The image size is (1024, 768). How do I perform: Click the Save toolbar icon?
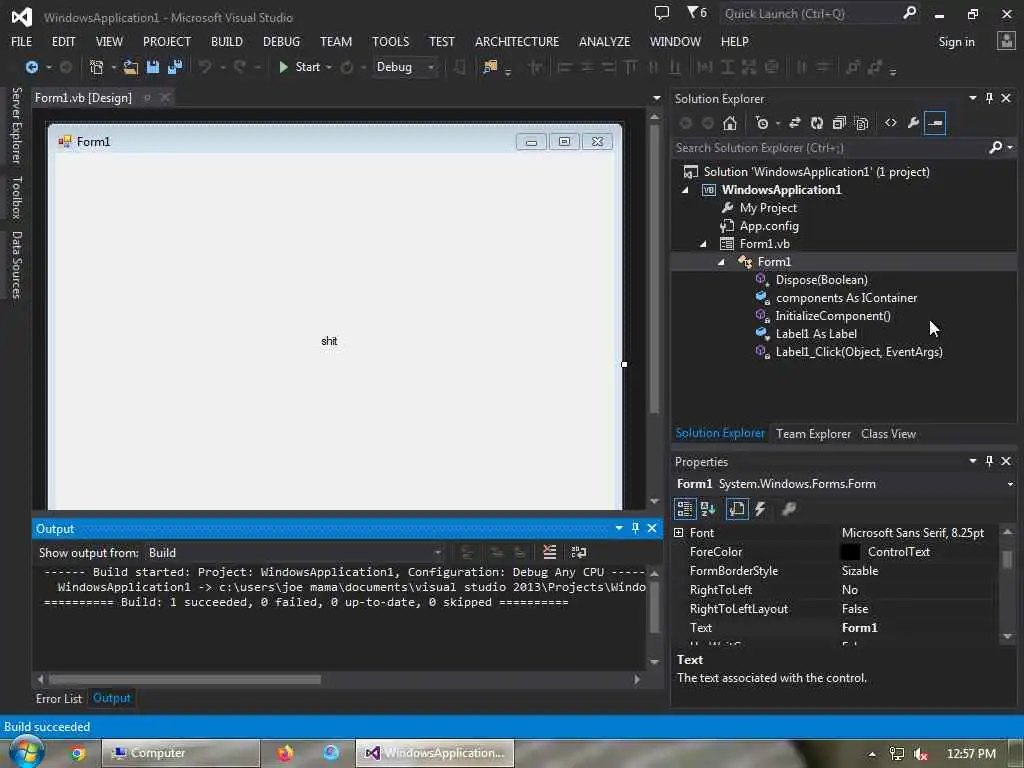coord(153,67)
